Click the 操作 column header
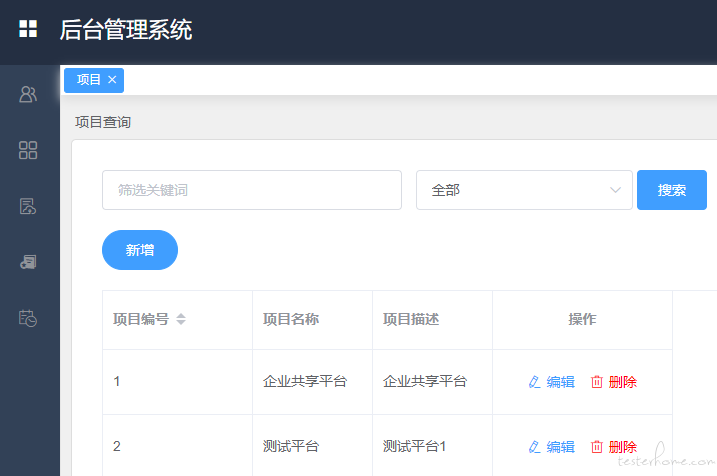The image size is (717, 476). [x=582, y=319]
